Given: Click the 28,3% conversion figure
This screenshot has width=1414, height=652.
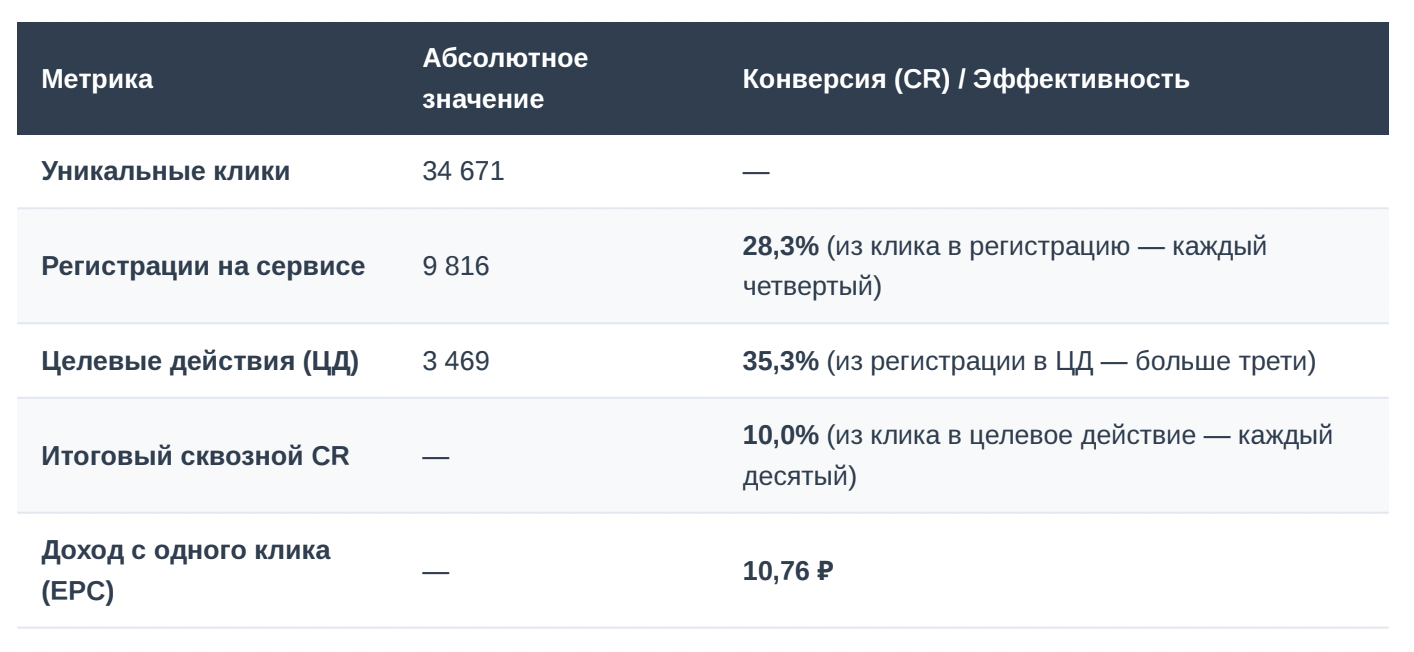Looking at the screenshot, I should point(780,246).
